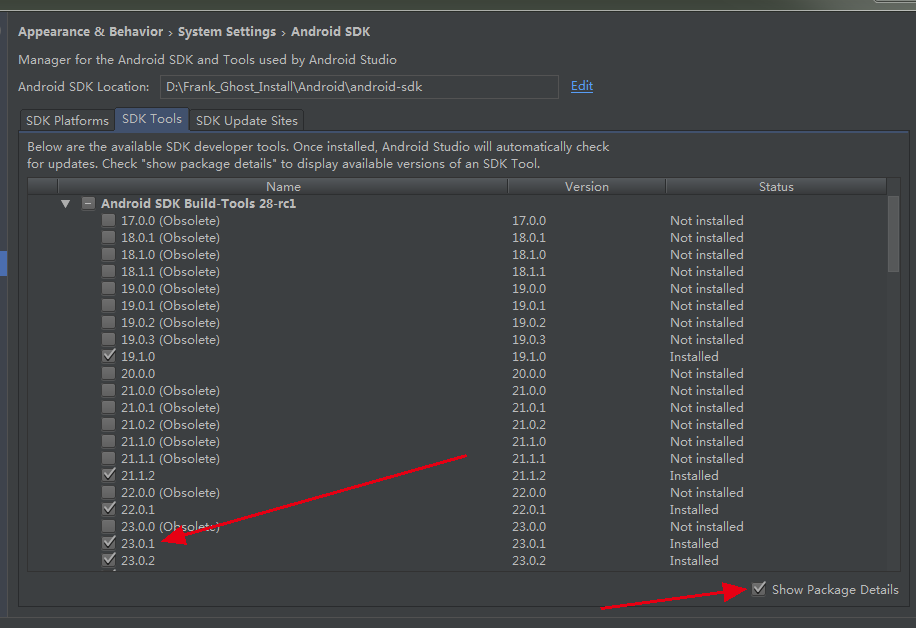Select the 23.0.2 row name
The width and height of the screenshot is (916, 628).
pyautogui.click(x=138, y=560)
